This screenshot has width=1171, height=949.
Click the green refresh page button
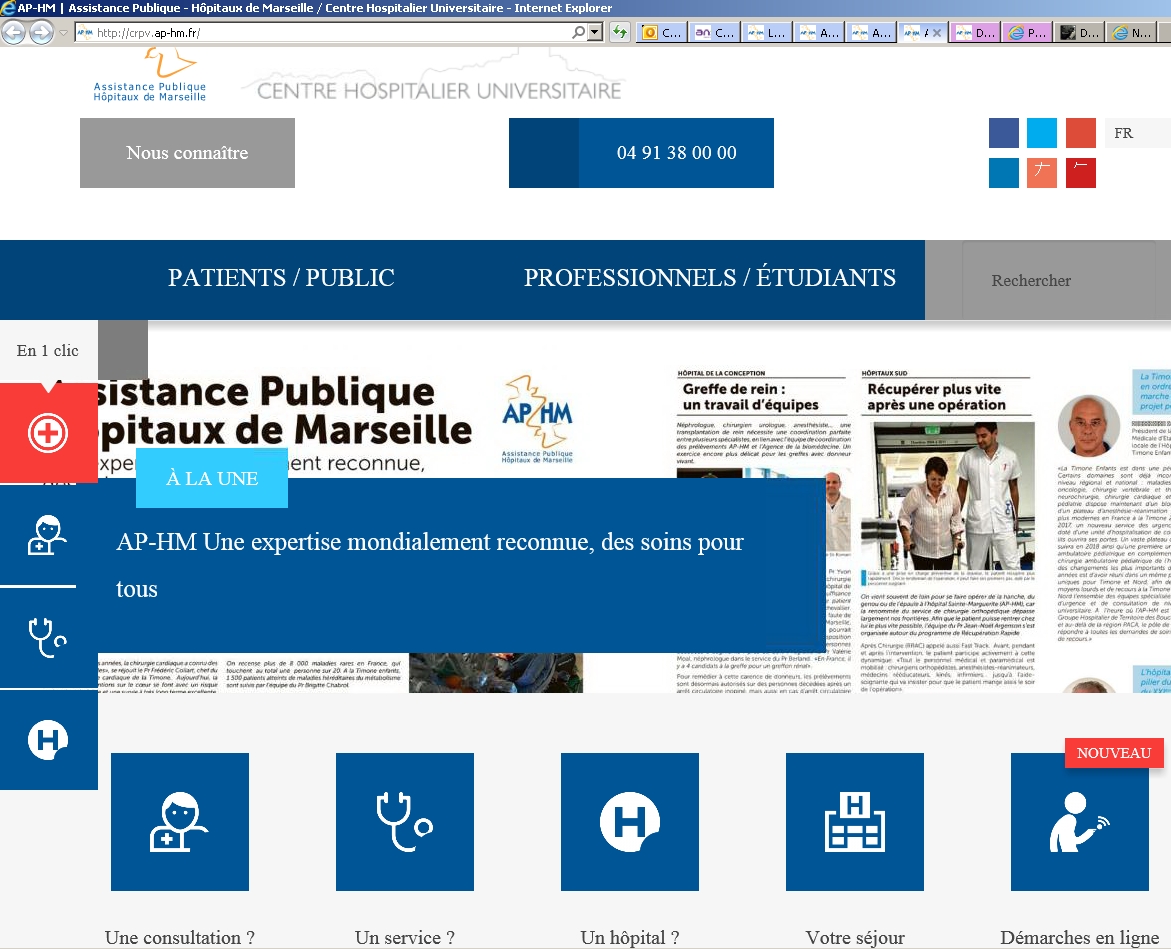tap(620, 32)
